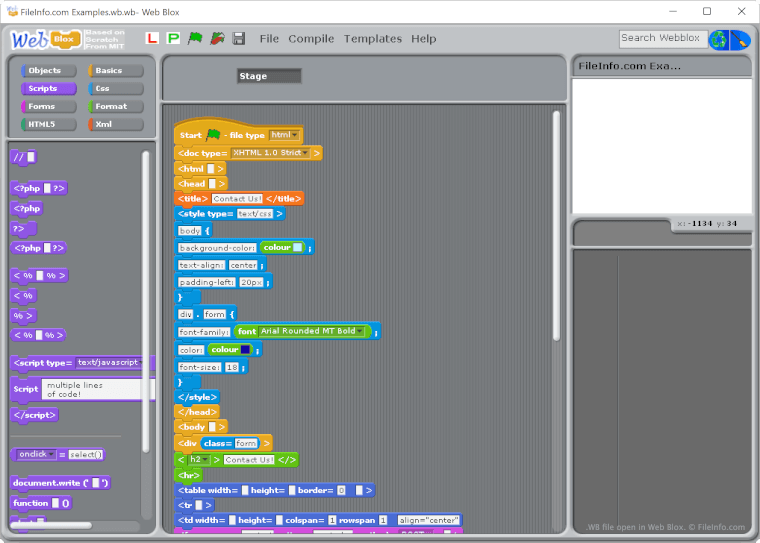The height and width of the screenshot is (543, 760).
Task: Open the h2 heading tag dropdown
Action: click(x=199, y=460)
